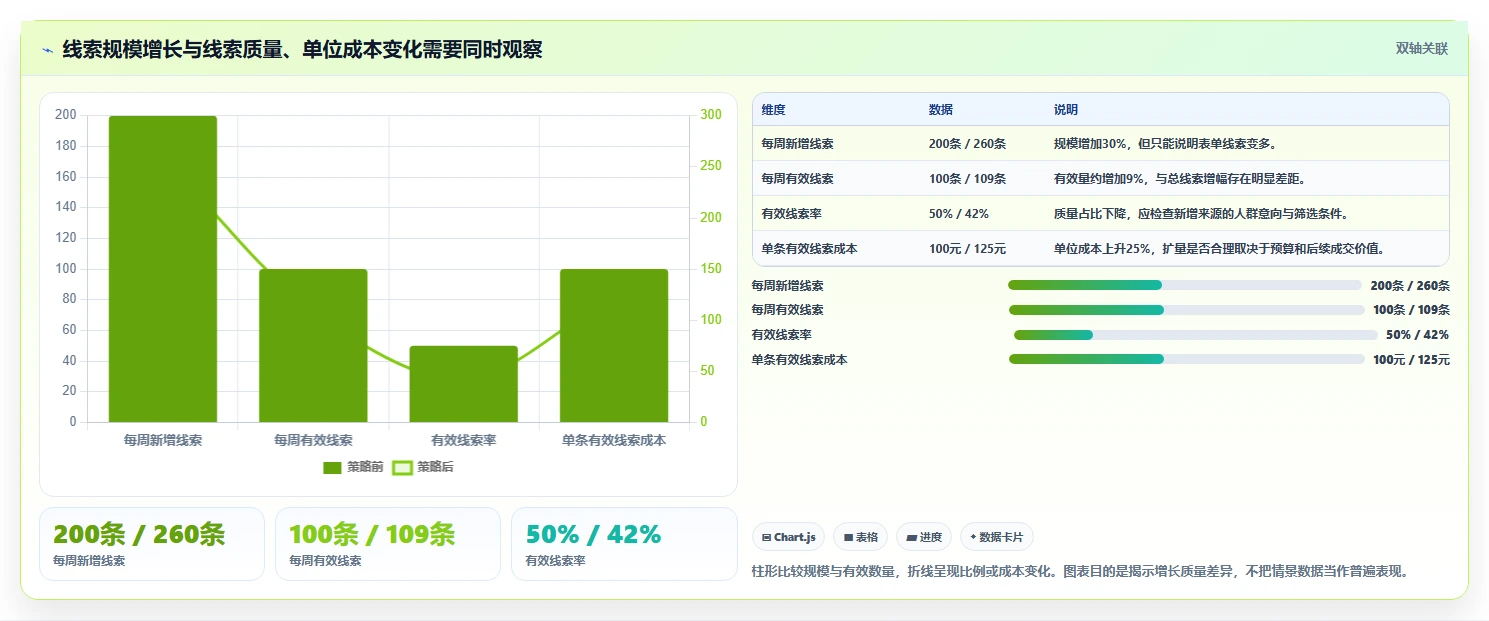Select the Chart.js tag chip
The image size is (1489, 621).
pos(788,537)
